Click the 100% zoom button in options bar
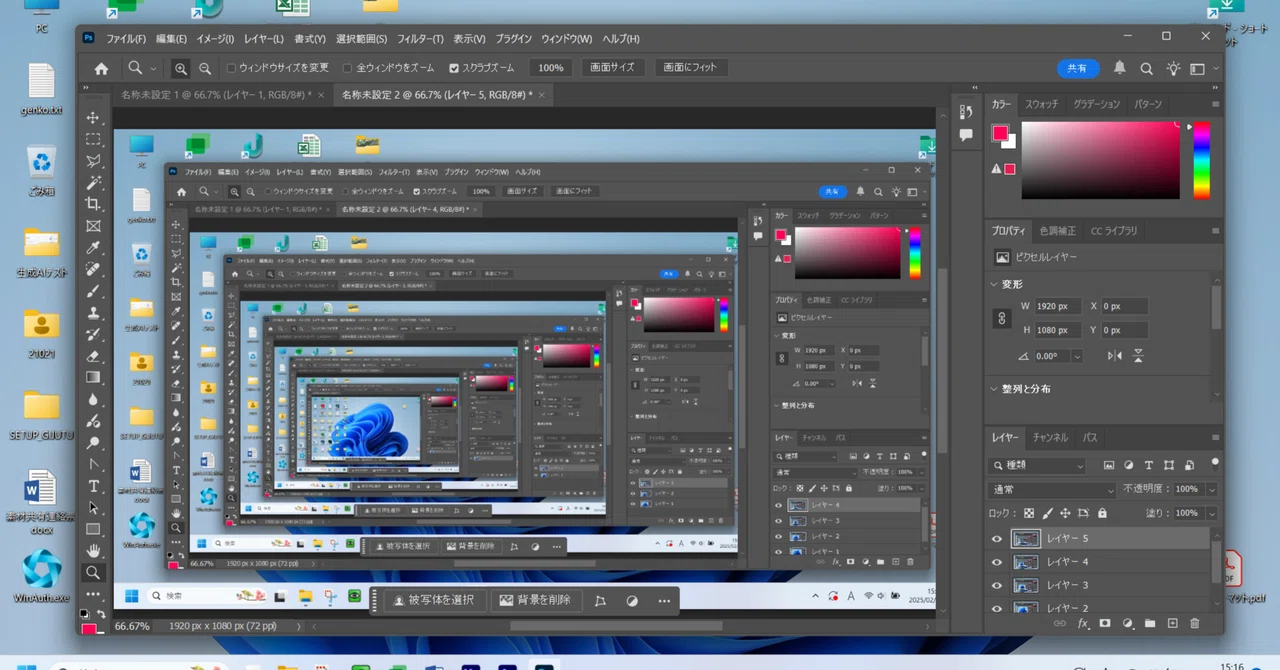The height and width of the screenshot is (670, 1280). tap(551, 68)
